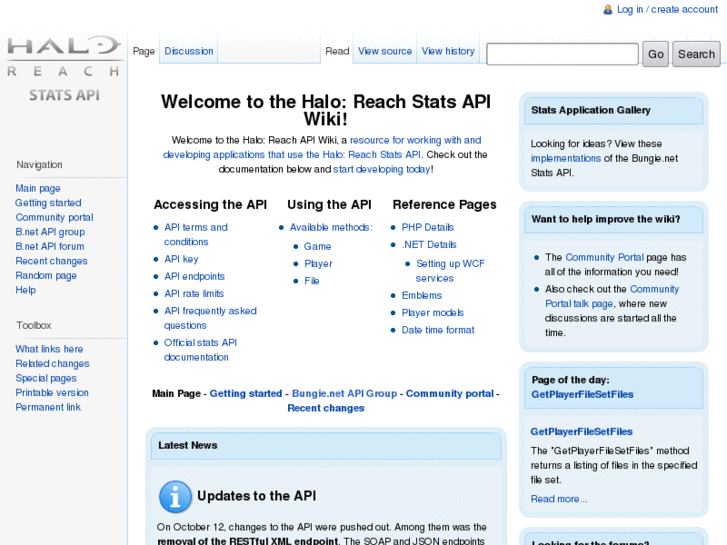Open the Available methods link
The width and height of the screenshot is (727, 545).
[x=331, y=227]
